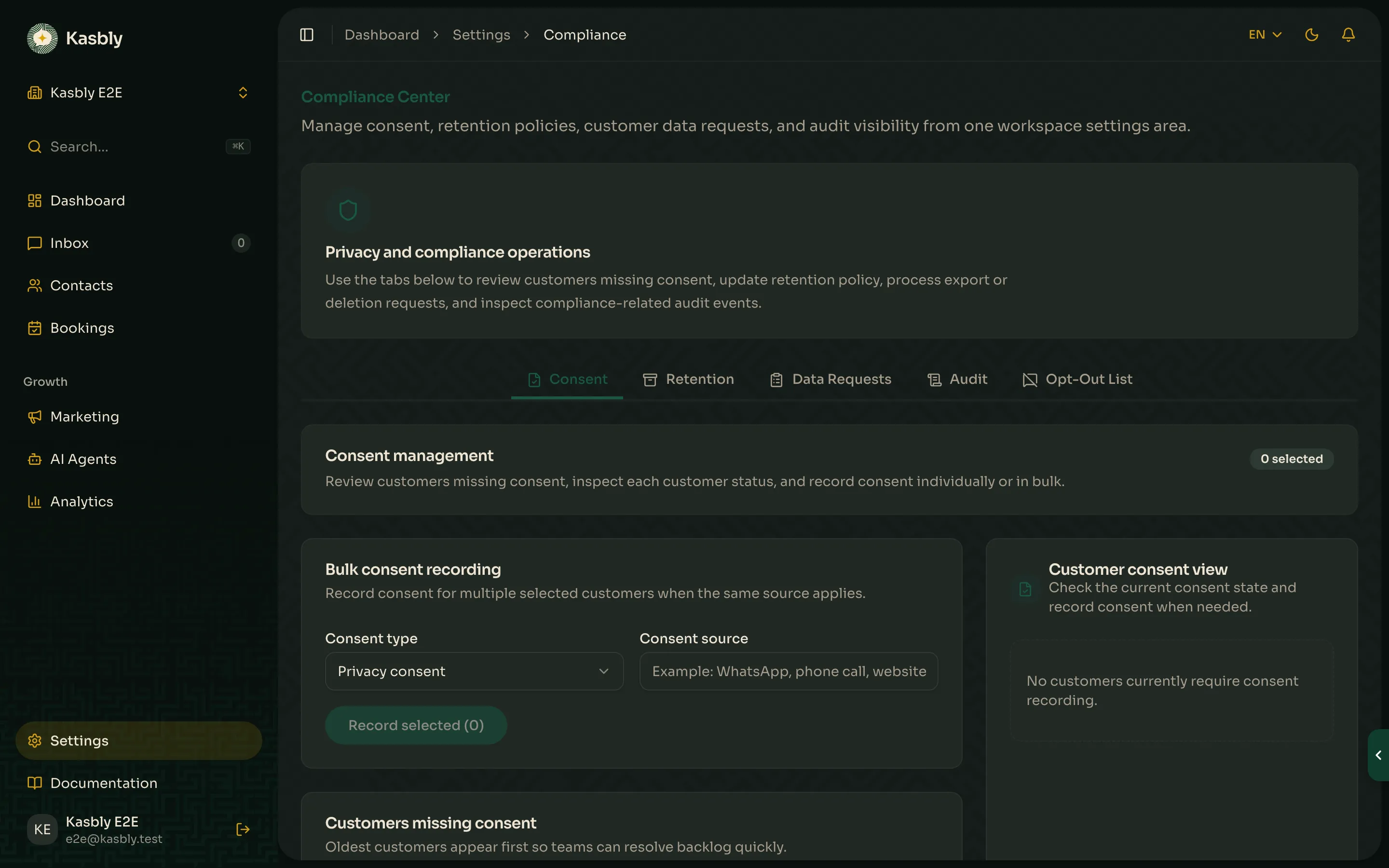
Task: Go to Contacts in the sidebar
Action: click(138, 286)
